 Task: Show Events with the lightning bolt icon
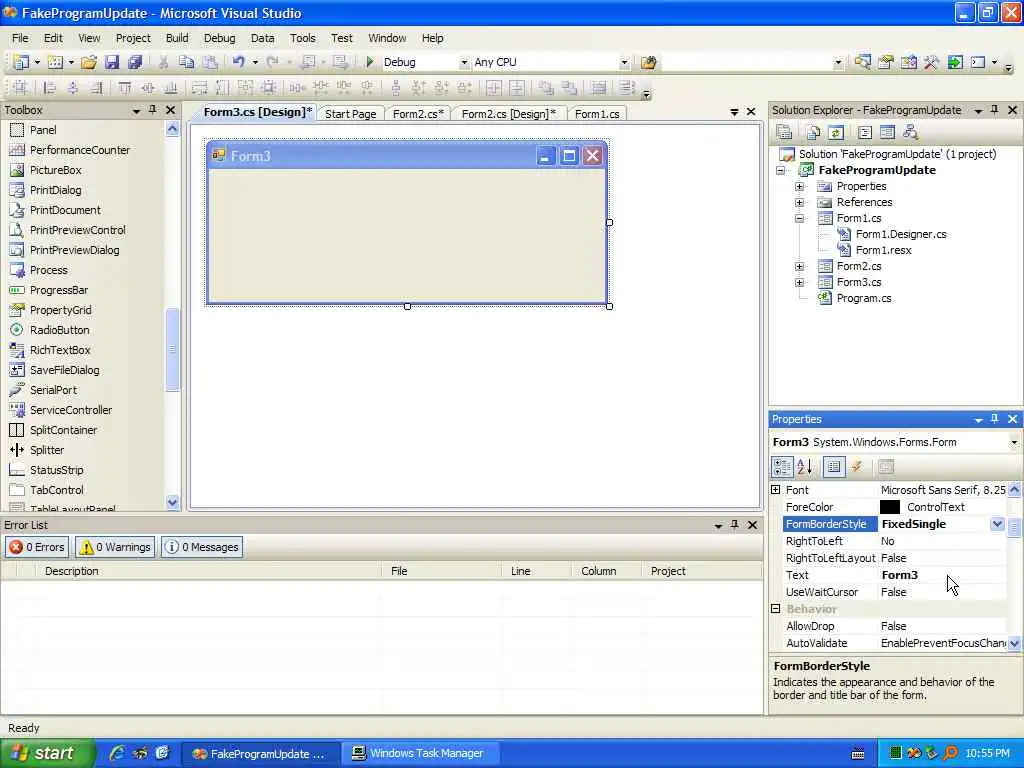click(x=857, y=466)
